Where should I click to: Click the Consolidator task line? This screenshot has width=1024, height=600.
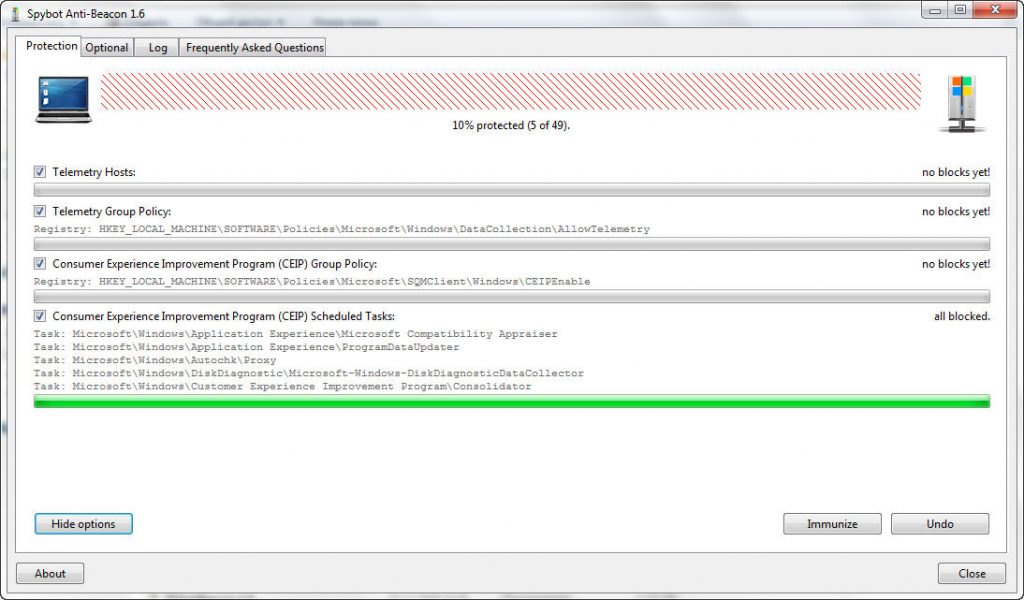point(283,386)
